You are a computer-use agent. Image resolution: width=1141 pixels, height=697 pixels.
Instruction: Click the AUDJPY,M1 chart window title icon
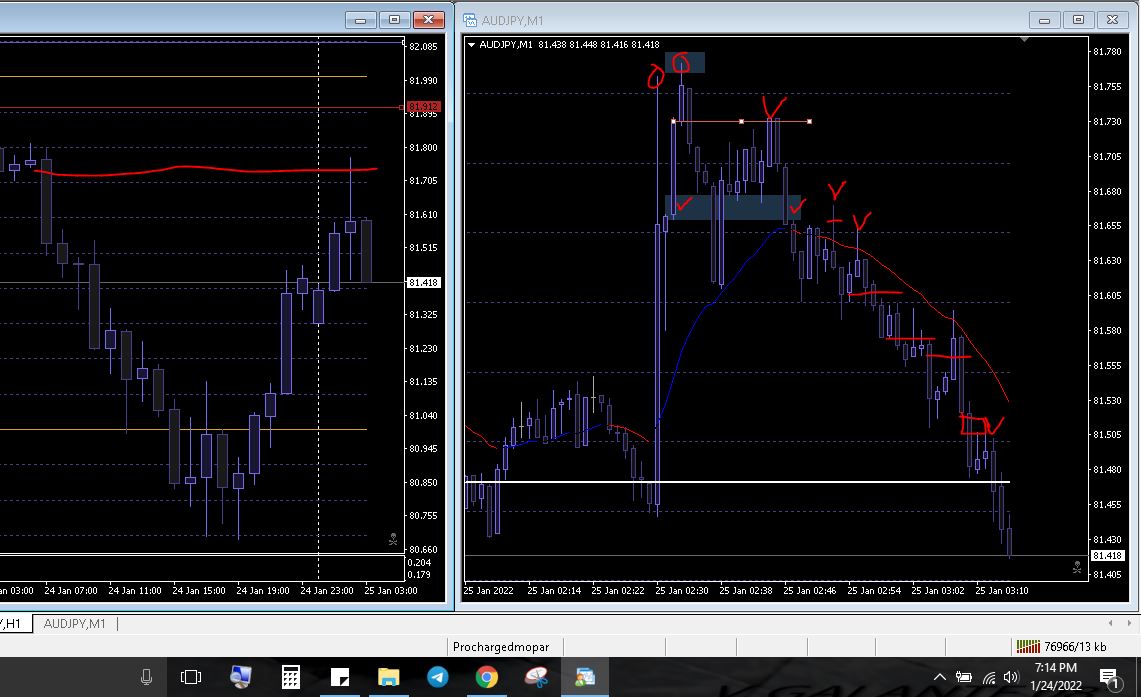click(x=470, y=20)
